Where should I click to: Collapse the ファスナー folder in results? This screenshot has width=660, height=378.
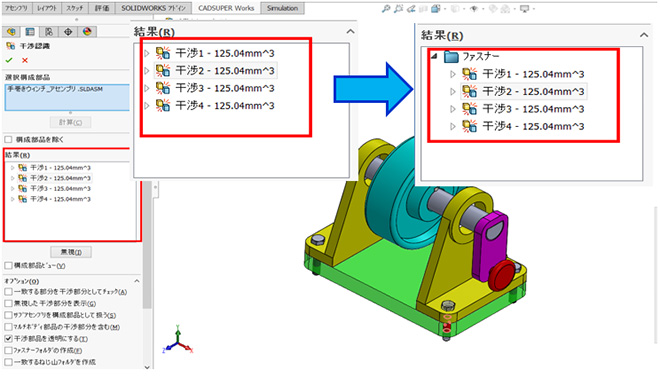(x=434, y=56)
